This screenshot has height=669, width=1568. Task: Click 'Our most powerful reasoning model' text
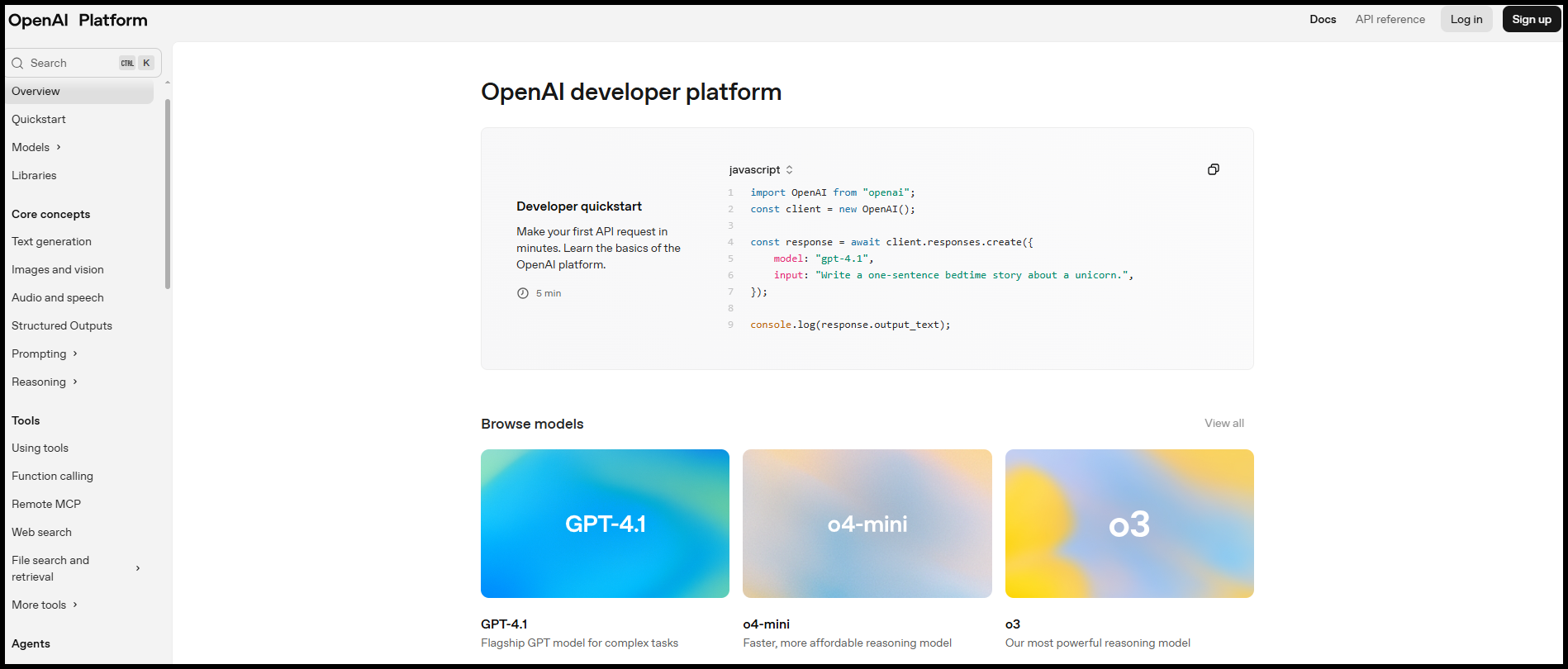(1098, 643)
